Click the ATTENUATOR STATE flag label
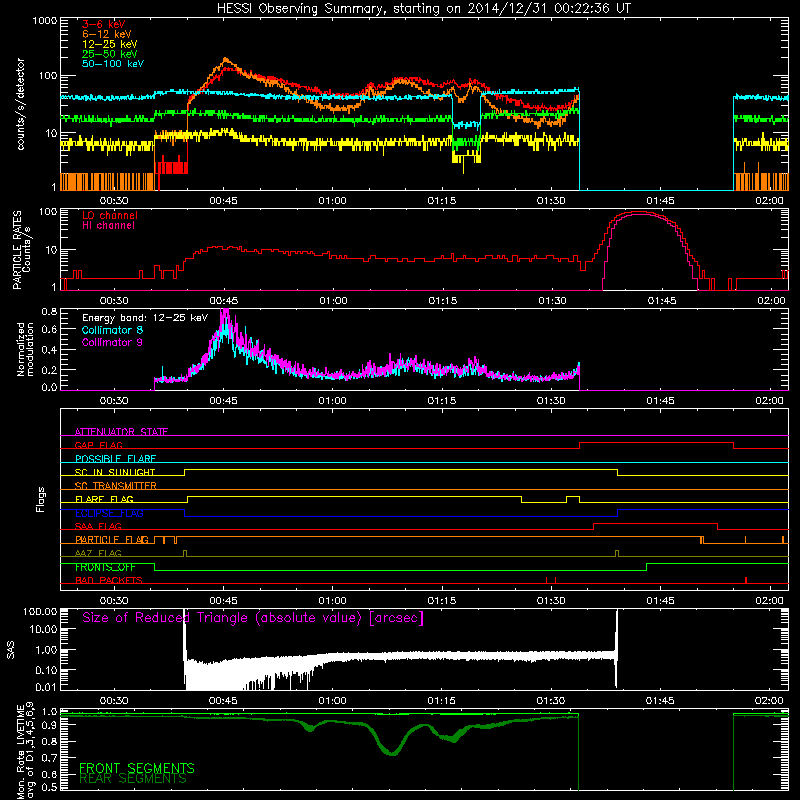800x800 pixels. click(121, 432)
